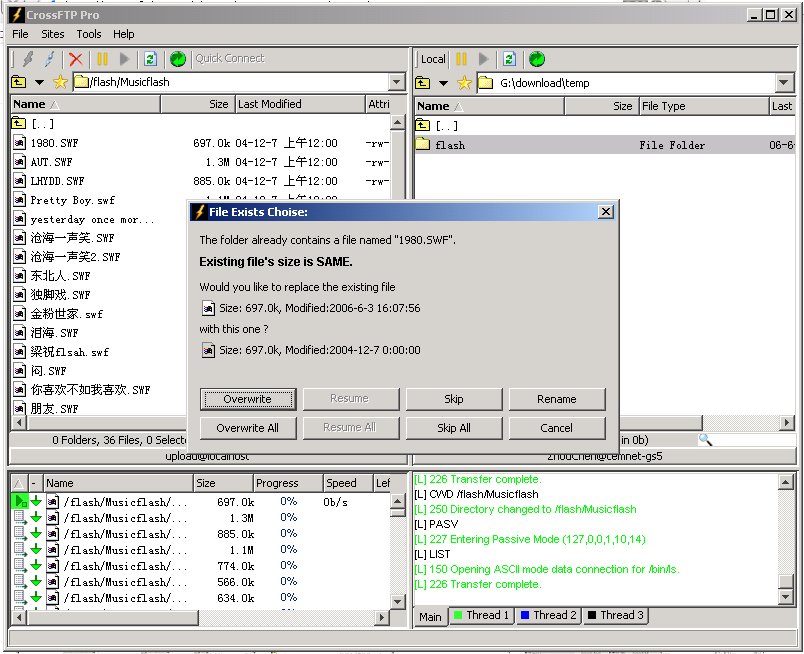Viewport: 804px width, 654px height.
Task: Click the Skip All button
Action: (454, 428)
